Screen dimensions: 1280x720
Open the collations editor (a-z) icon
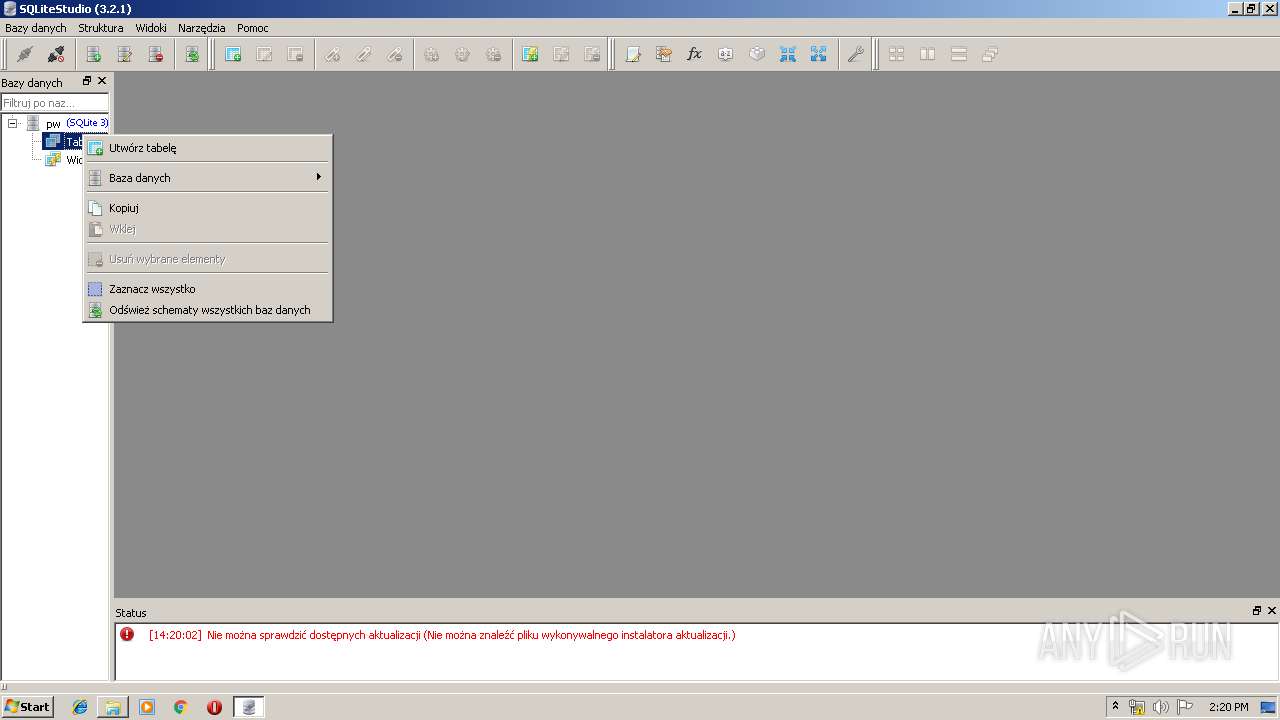[726, 55]
